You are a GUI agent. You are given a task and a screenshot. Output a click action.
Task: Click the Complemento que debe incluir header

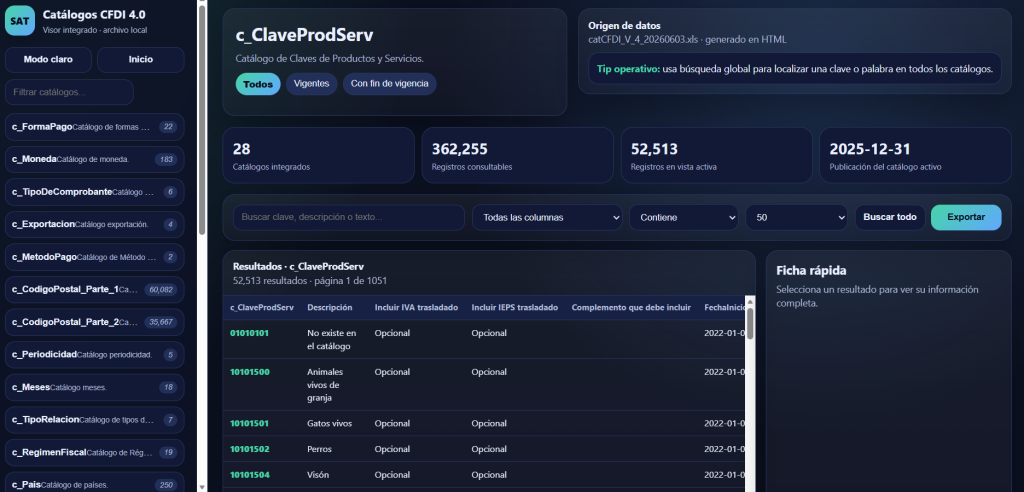(631, 308)
